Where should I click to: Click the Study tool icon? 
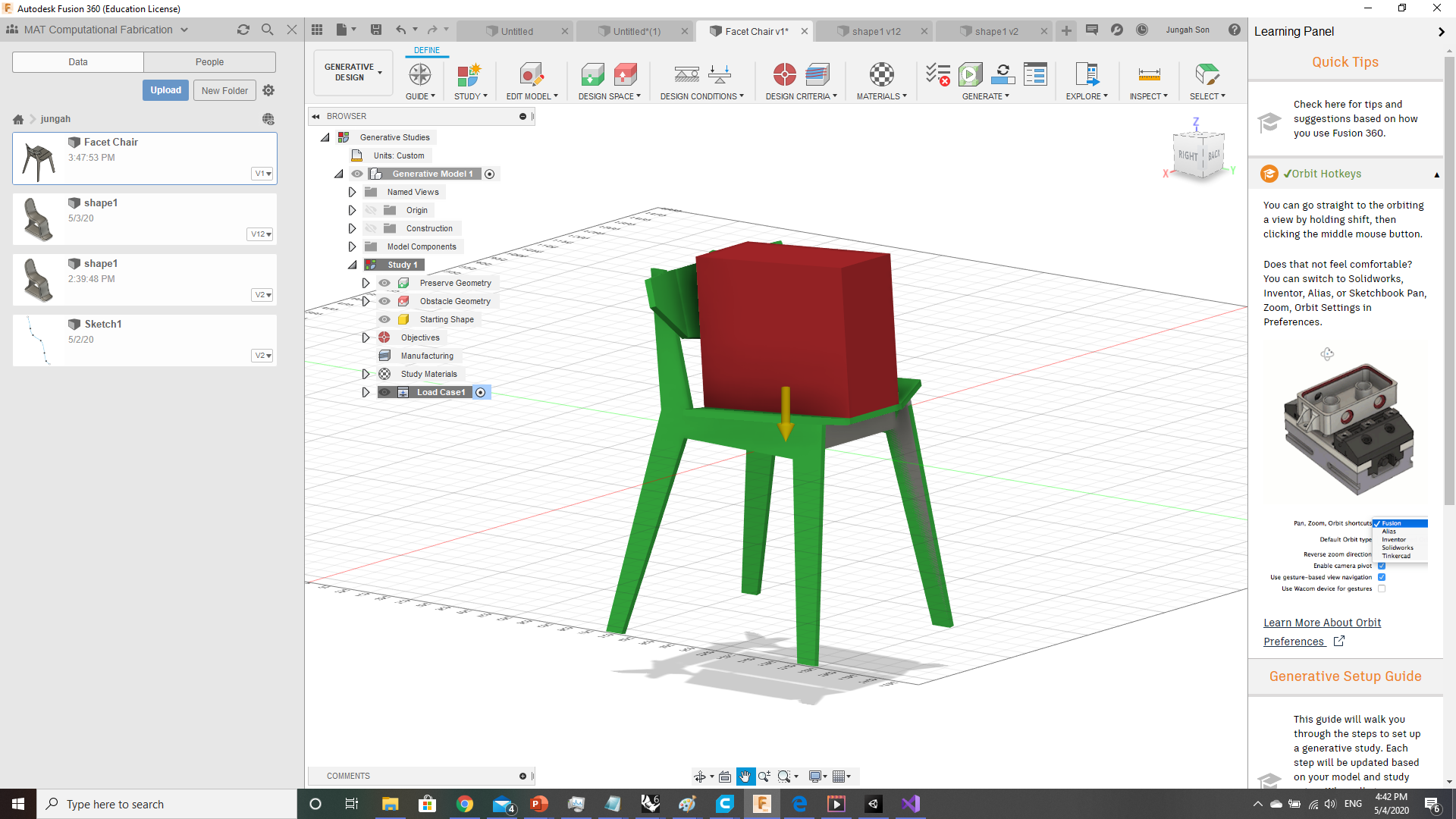[469, 76]
